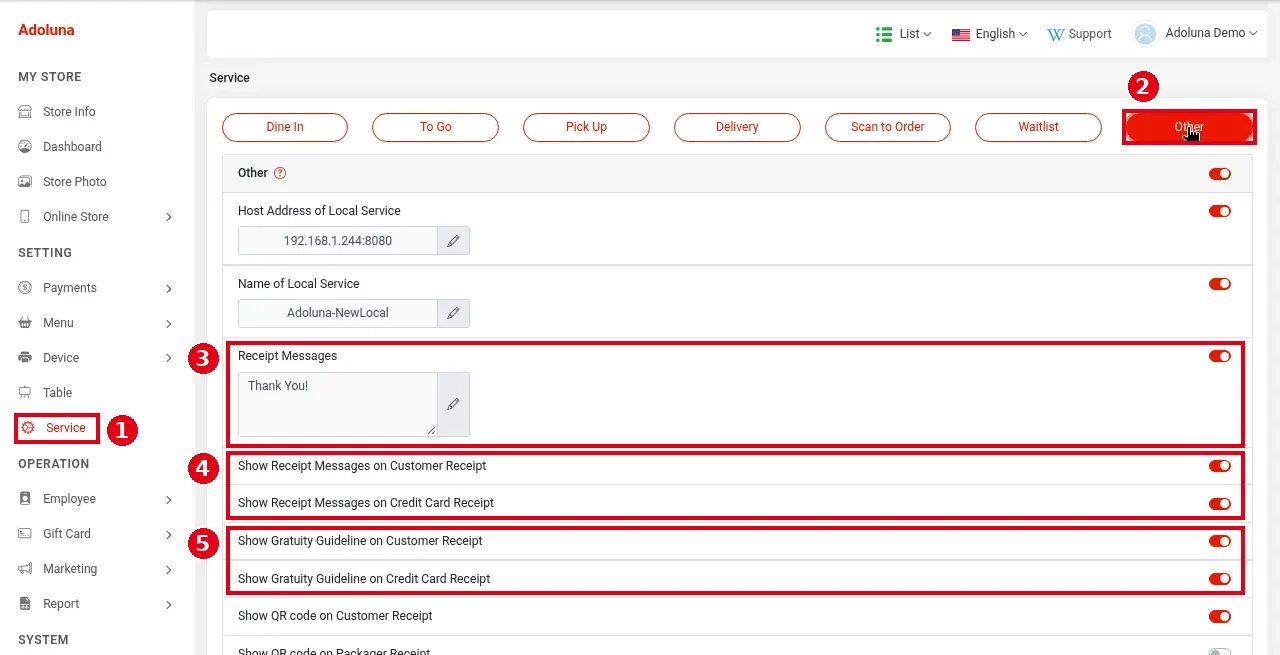Click the Adoluna Demo user avatar
The width and height of the screenshot is (1280, 655).
click(x=1145, y=34)
